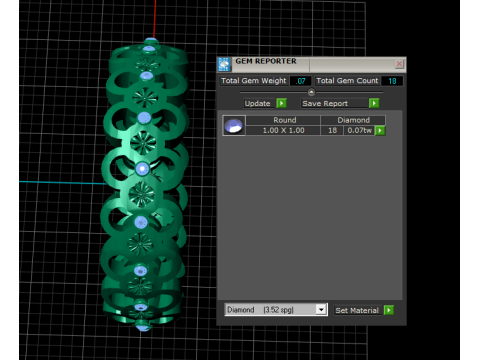Select the round gem thumbnail in the report
480x360 pixels.
click(234, 125)
